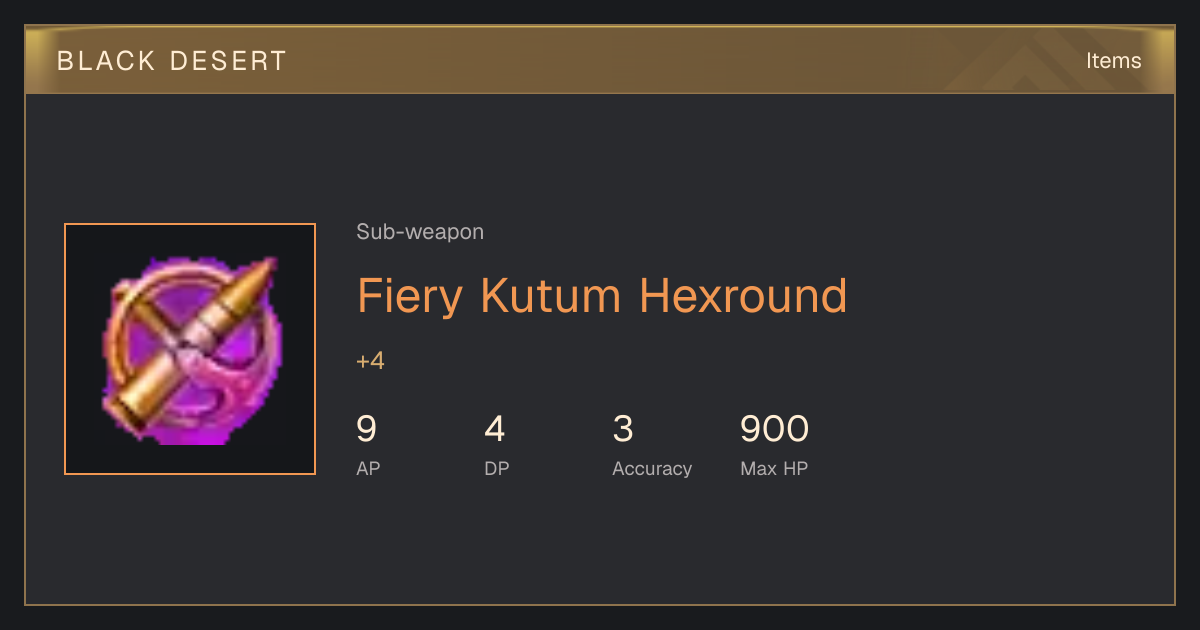Click the Max HP stat label

tap(774, 468)
